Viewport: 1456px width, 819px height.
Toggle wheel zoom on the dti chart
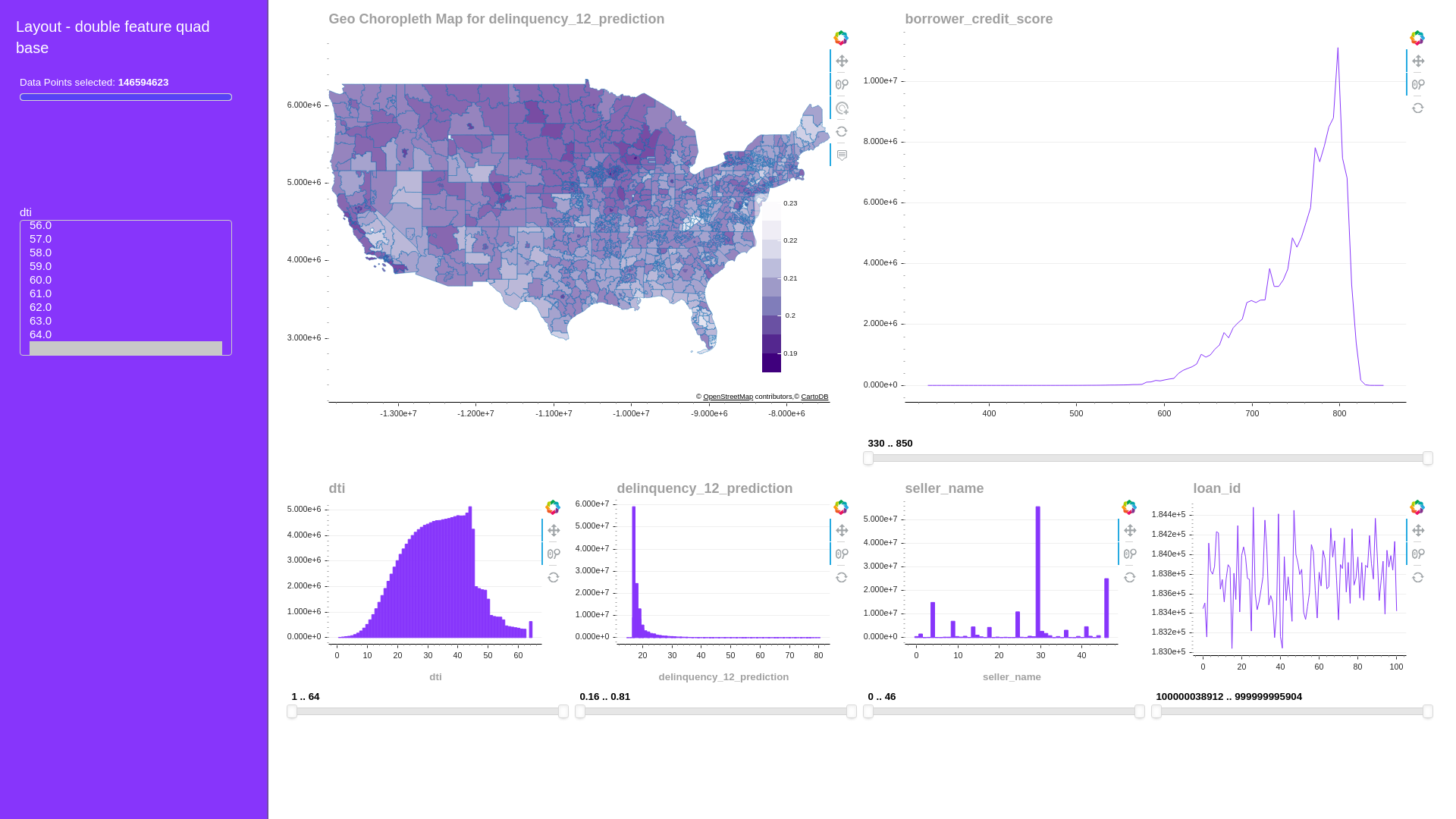[554, 554]
